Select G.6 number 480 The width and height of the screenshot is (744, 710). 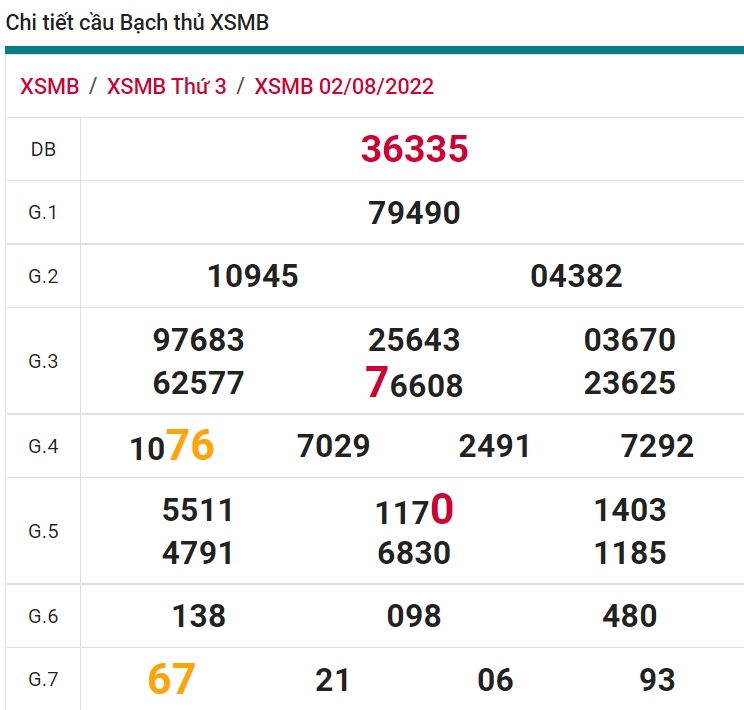(630, 616)
